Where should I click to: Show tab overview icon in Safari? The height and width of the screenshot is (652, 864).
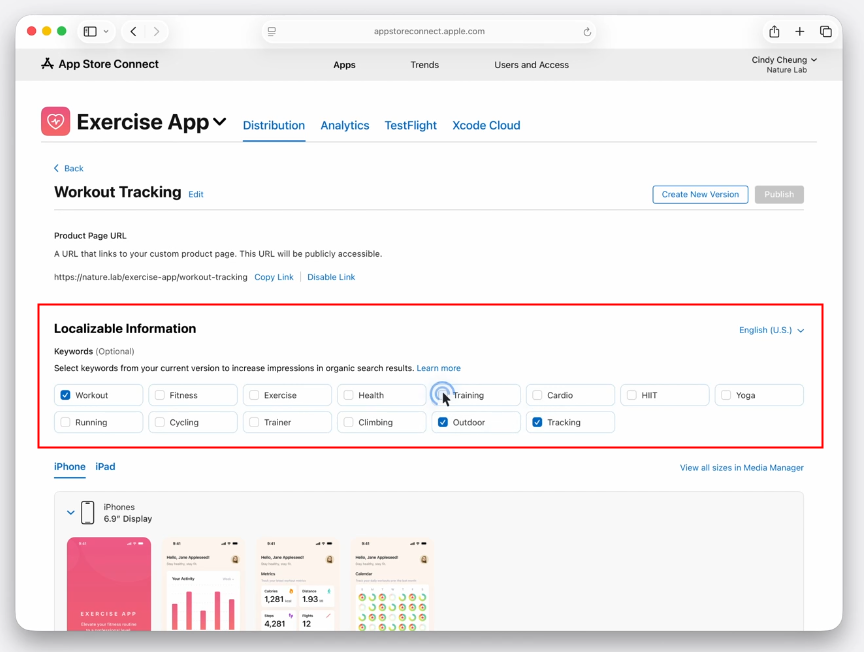826,32
